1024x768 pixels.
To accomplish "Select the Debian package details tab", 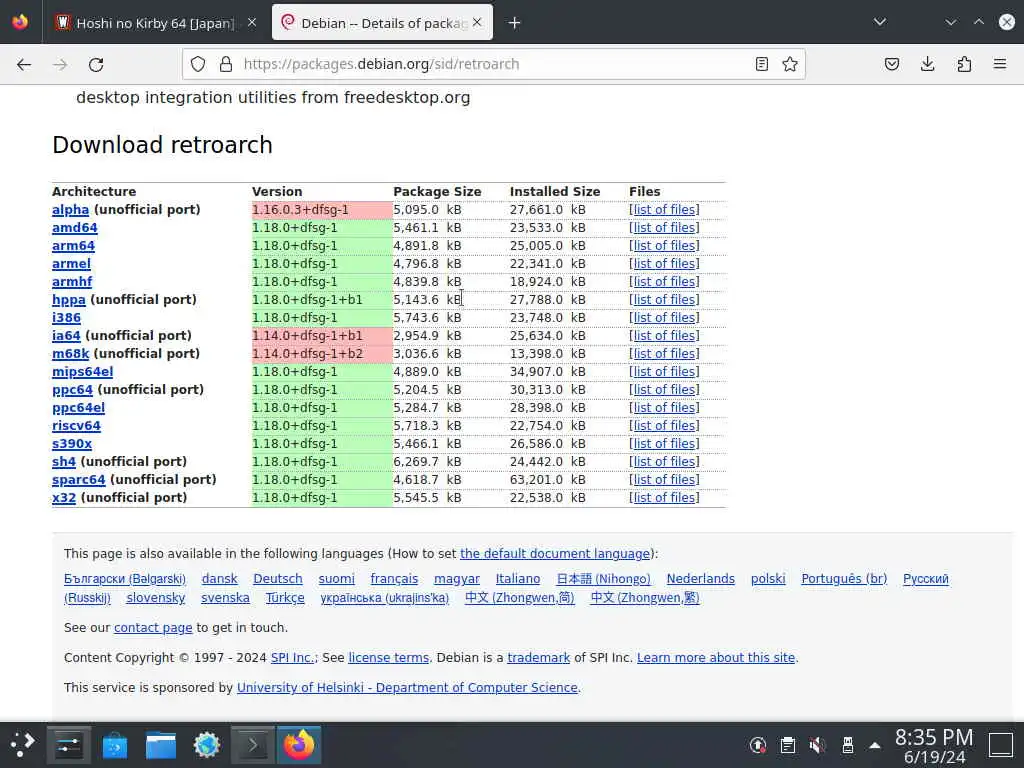I will click(382, 23).
